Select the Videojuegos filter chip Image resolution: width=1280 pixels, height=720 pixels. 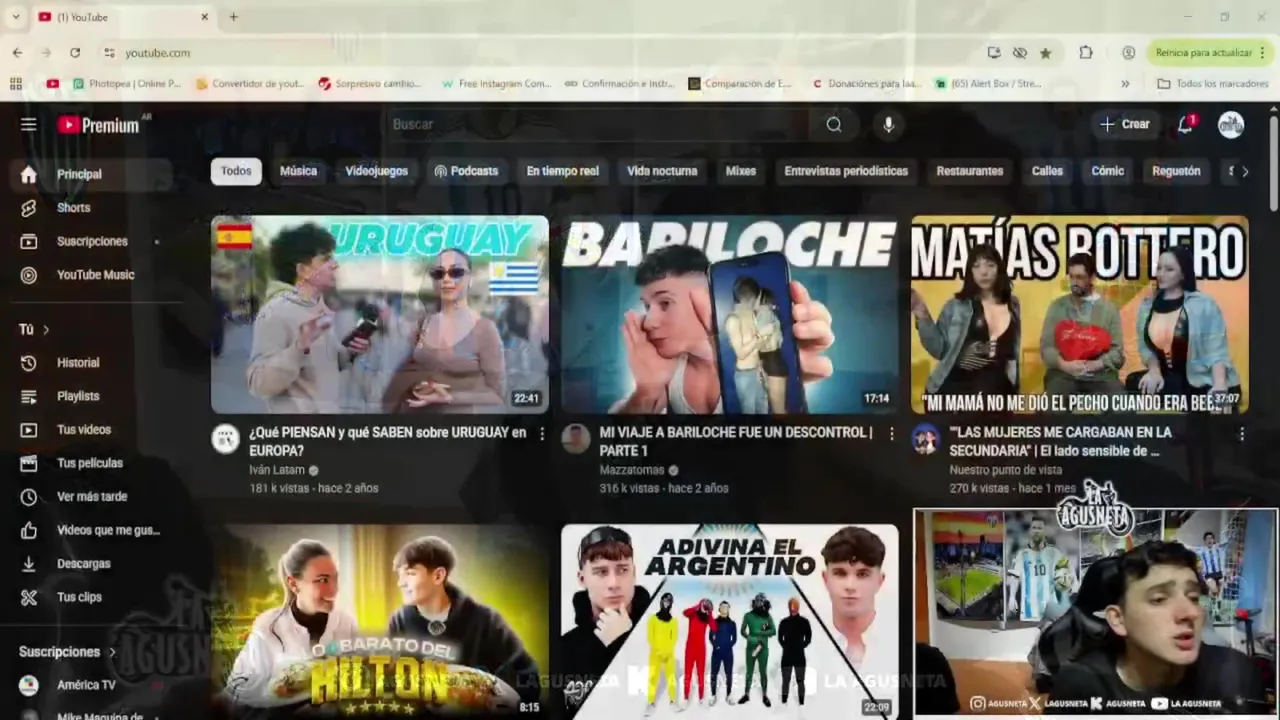click(x=377, y=171)
